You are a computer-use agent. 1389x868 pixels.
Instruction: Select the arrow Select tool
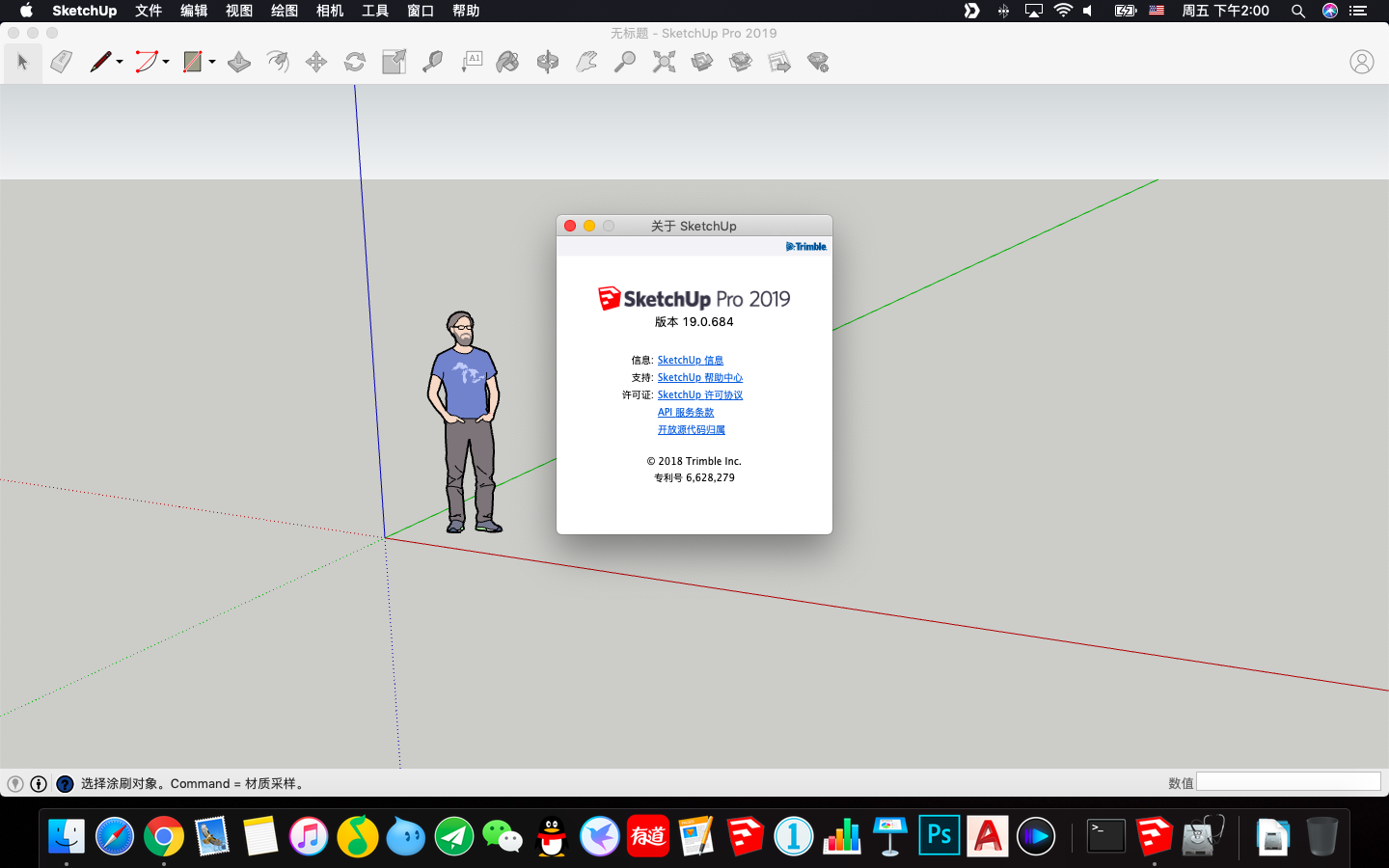tap(22, 63)
